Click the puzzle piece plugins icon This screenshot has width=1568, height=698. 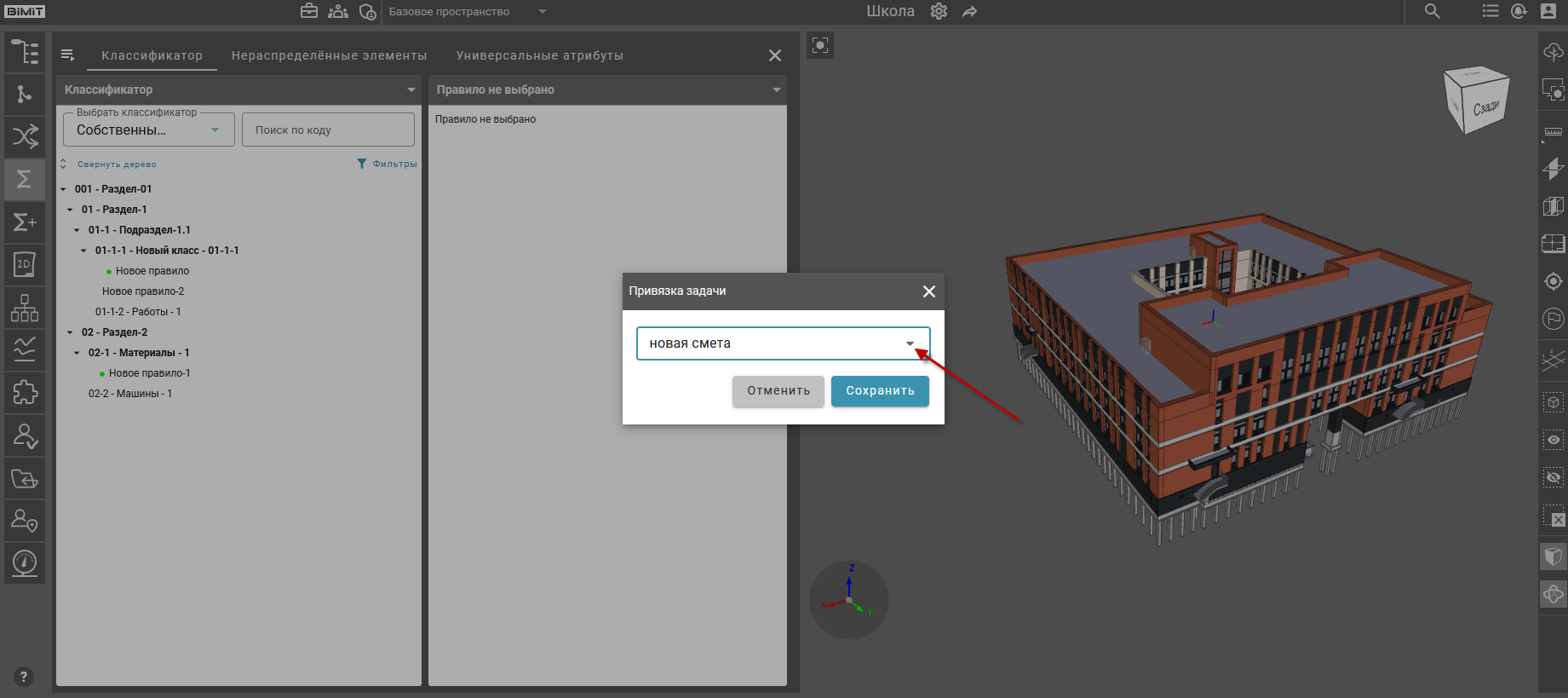tap(25, 392)
